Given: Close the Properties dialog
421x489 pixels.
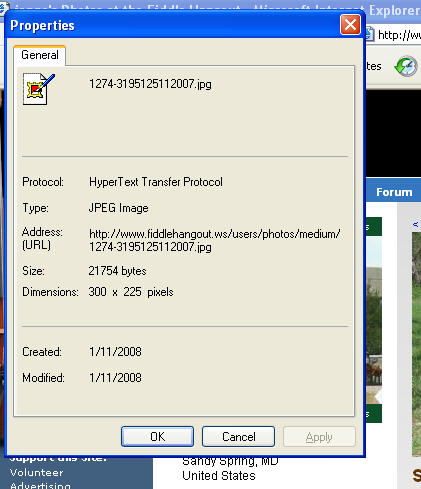Looking at the screenshot, I should click(x=350, y=24).
